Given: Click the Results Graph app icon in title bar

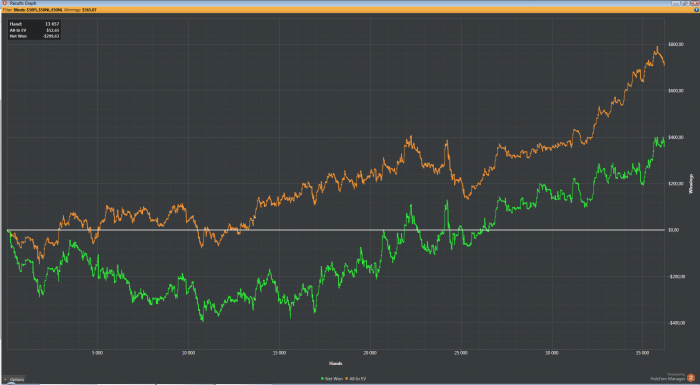Looking at the screenshot, I should 4,3.
